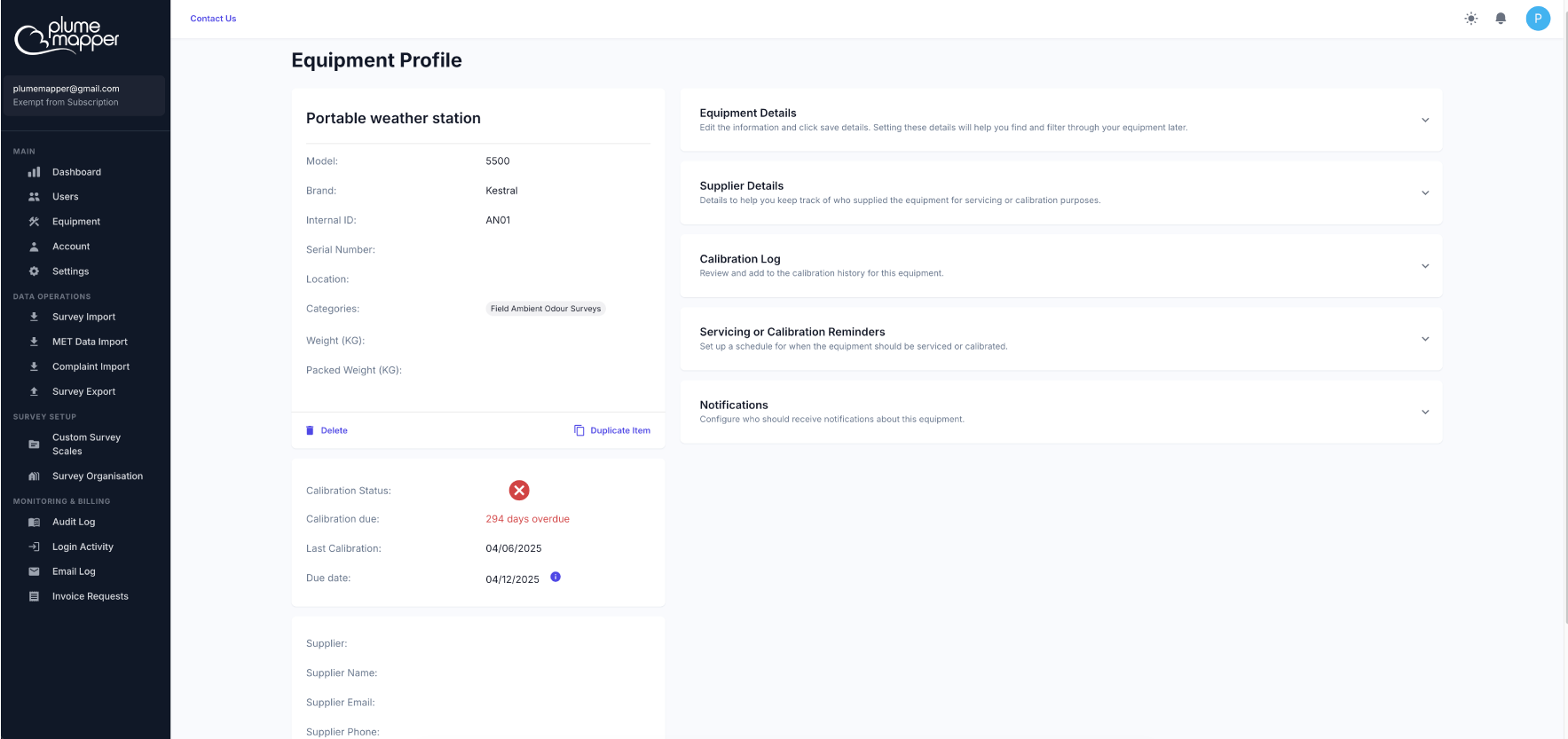
Task: Click the Plume Mapper logo
Action: coord(67,35)
